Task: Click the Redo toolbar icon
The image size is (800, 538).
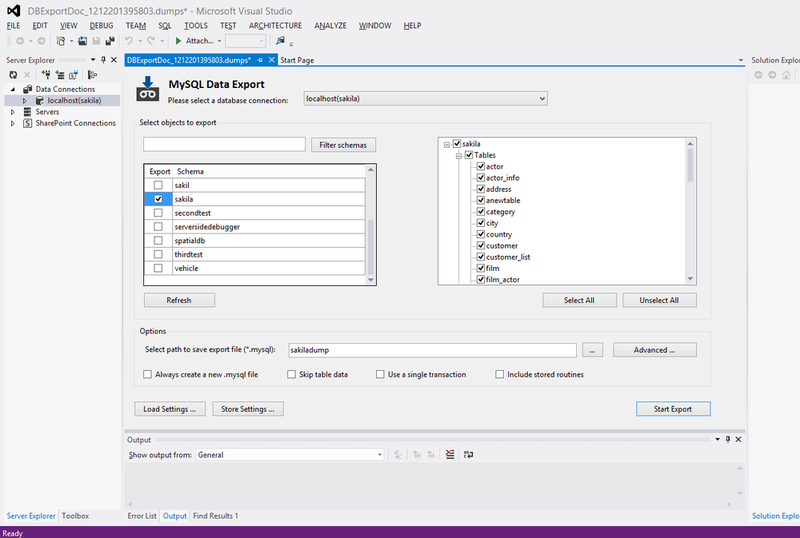Action: (x=151, y=41)
